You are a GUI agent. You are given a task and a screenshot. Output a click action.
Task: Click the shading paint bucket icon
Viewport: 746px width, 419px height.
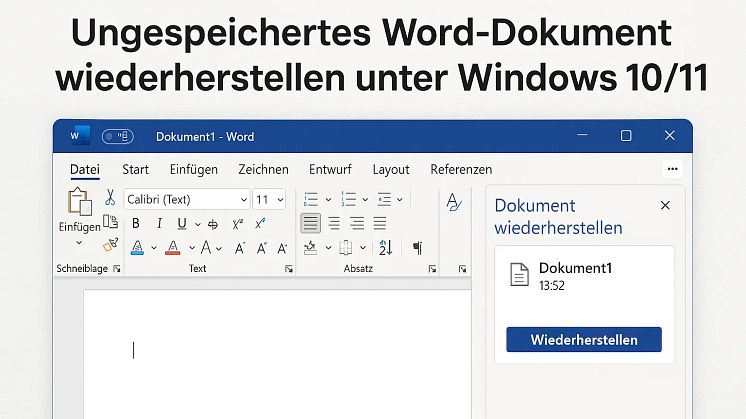point(311,248)
